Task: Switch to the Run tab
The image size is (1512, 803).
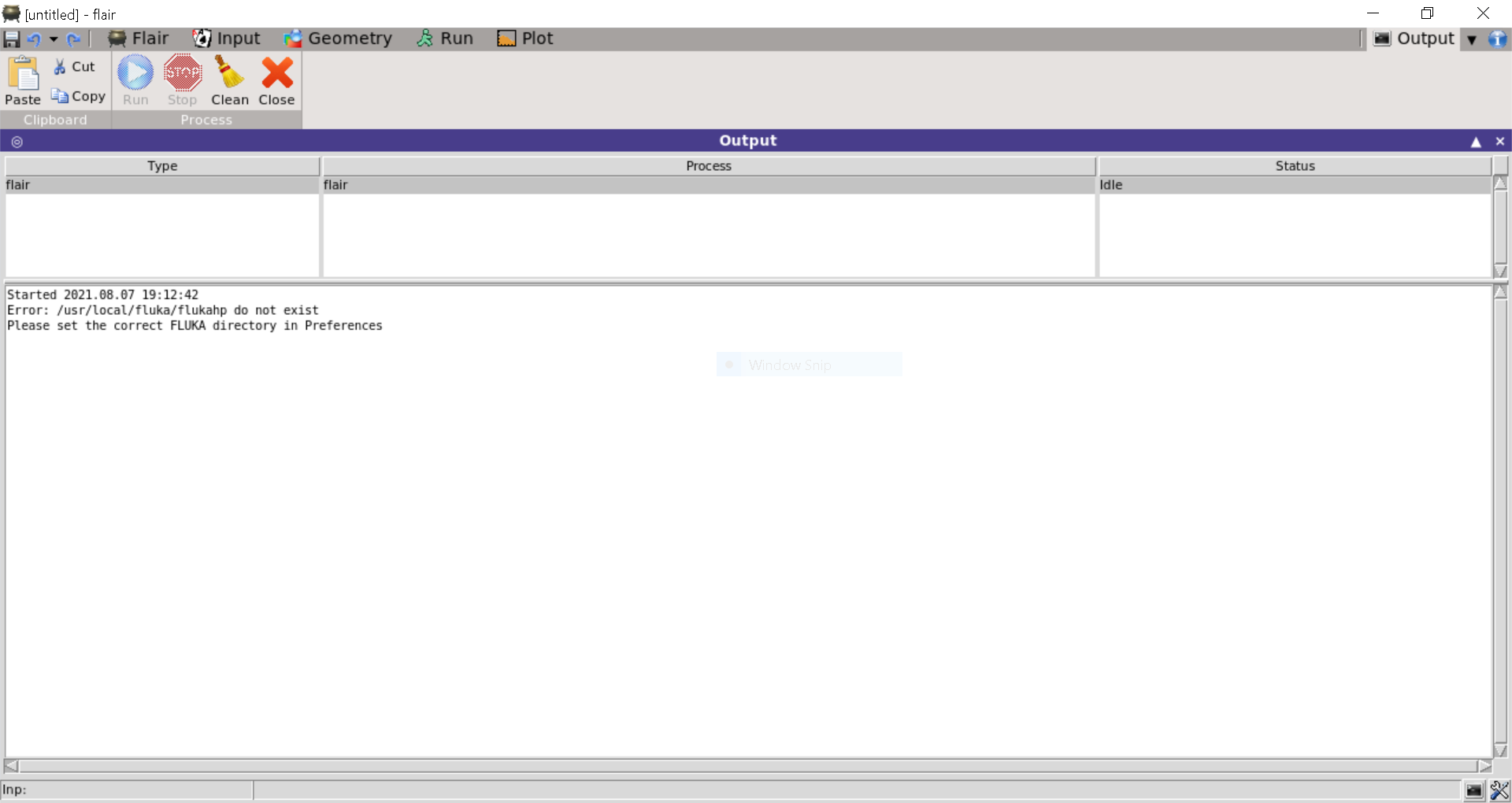Action: click(445, 39)
